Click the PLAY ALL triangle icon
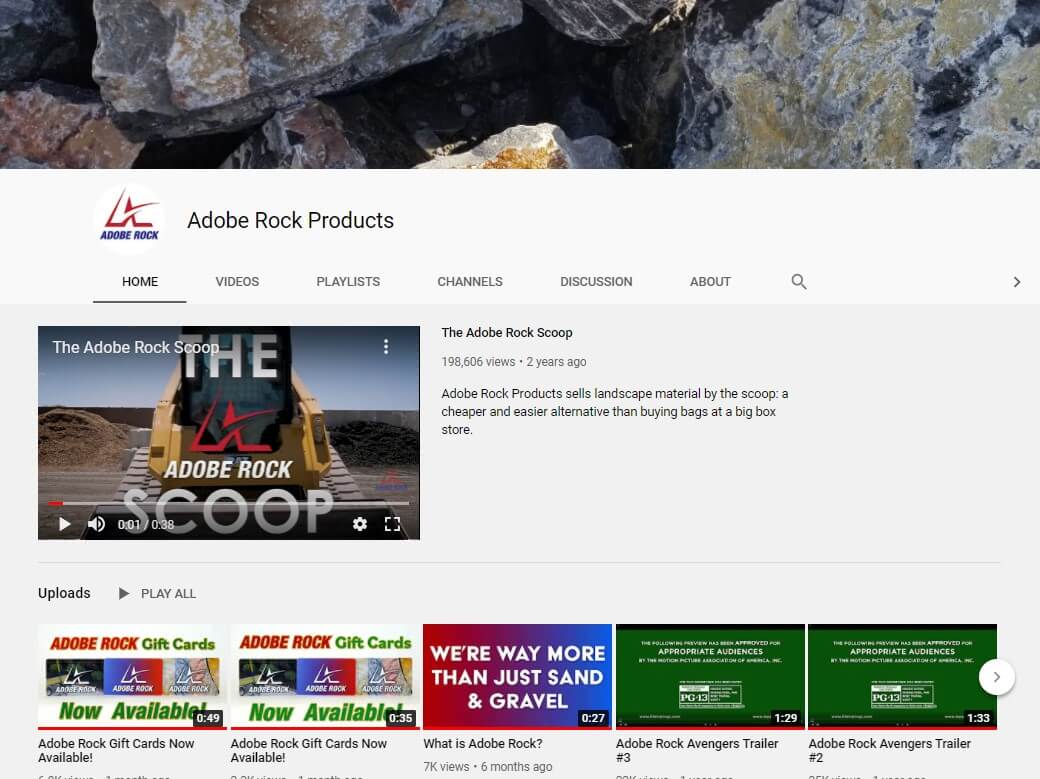 [x=123, y=593]
